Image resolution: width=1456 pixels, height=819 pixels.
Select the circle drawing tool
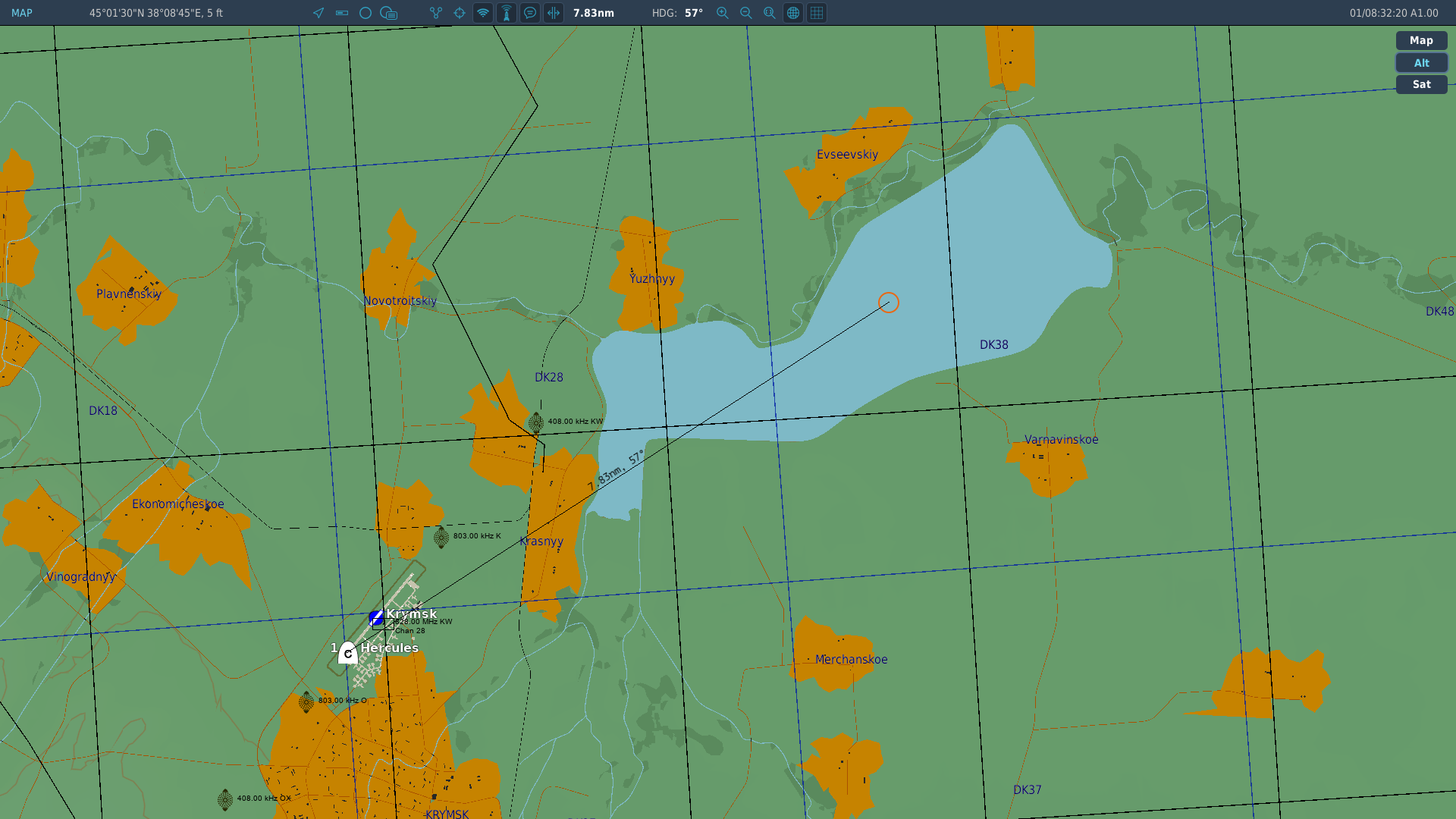[366, 13]
